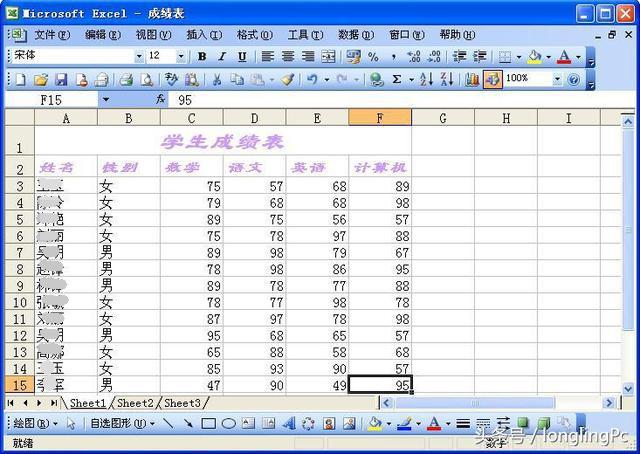Toggle underline formatting
This screenshot has height=454, width=640.
242,56
